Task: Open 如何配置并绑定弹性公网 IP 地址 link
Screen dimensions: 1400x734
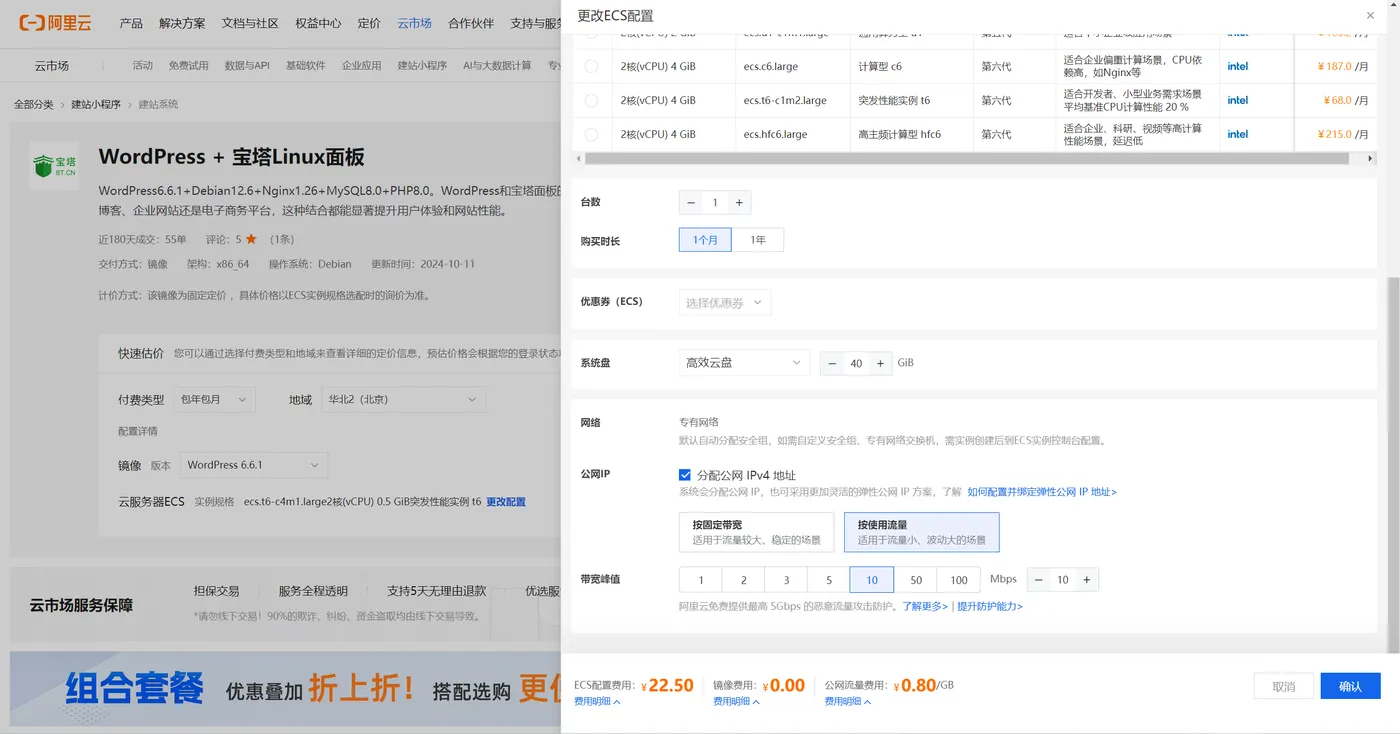Action: (x=1042, y=492)
